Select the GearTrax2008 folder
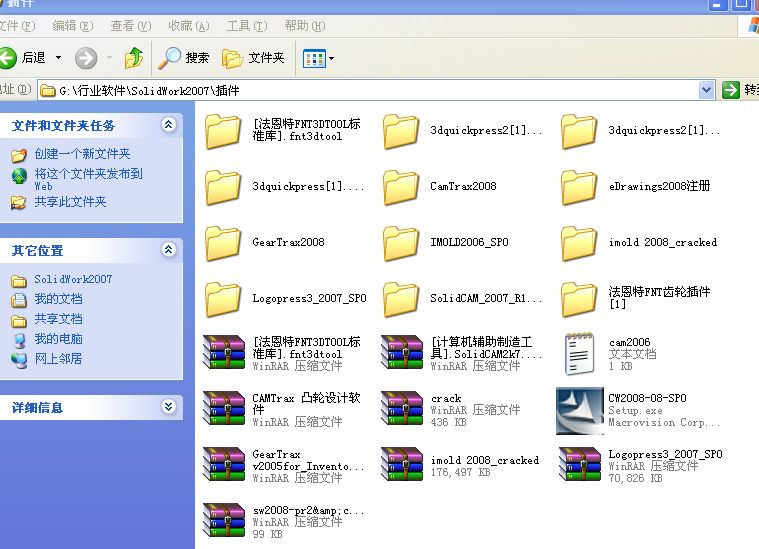 (x=223, y=244)
